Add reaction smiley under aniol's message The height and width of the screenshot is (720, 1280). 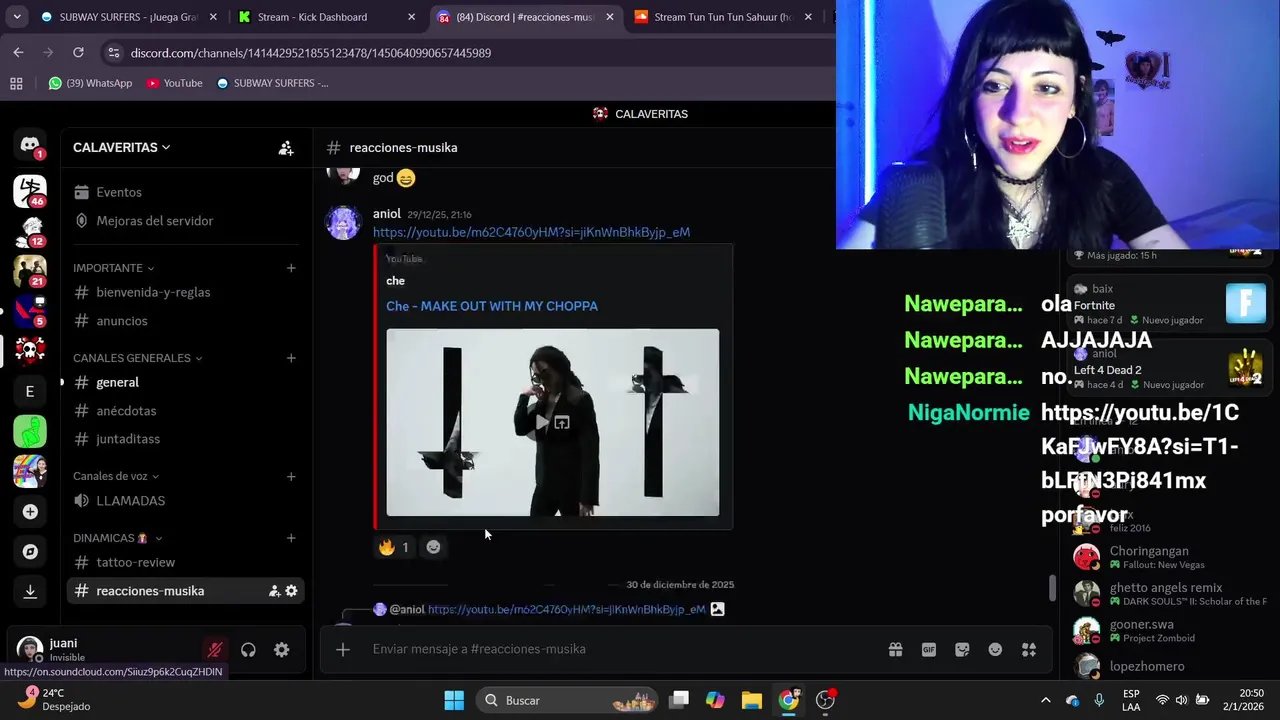click(x=433, y=547)
